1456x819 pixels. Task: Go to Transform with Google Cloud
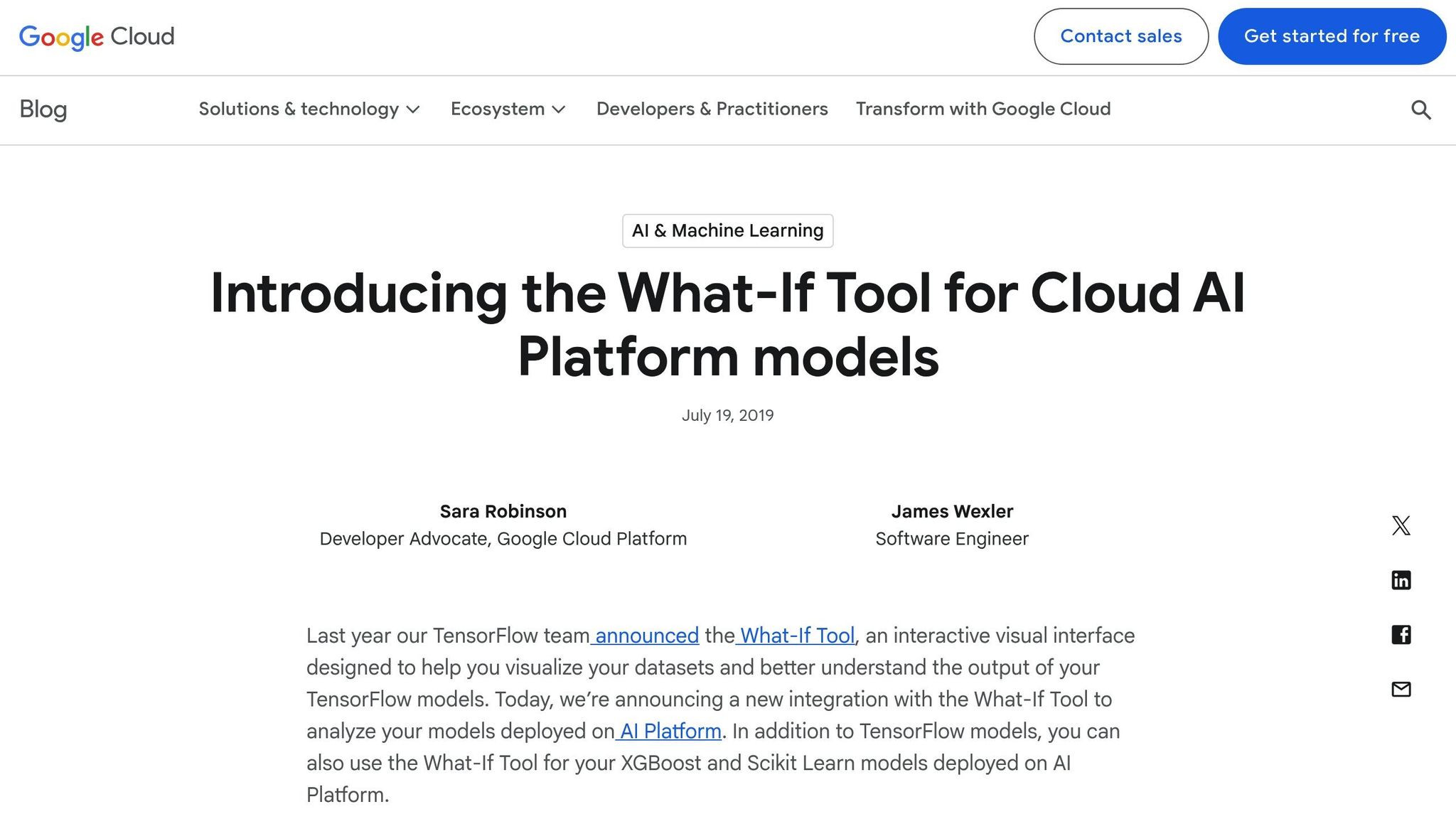(984, 109)
